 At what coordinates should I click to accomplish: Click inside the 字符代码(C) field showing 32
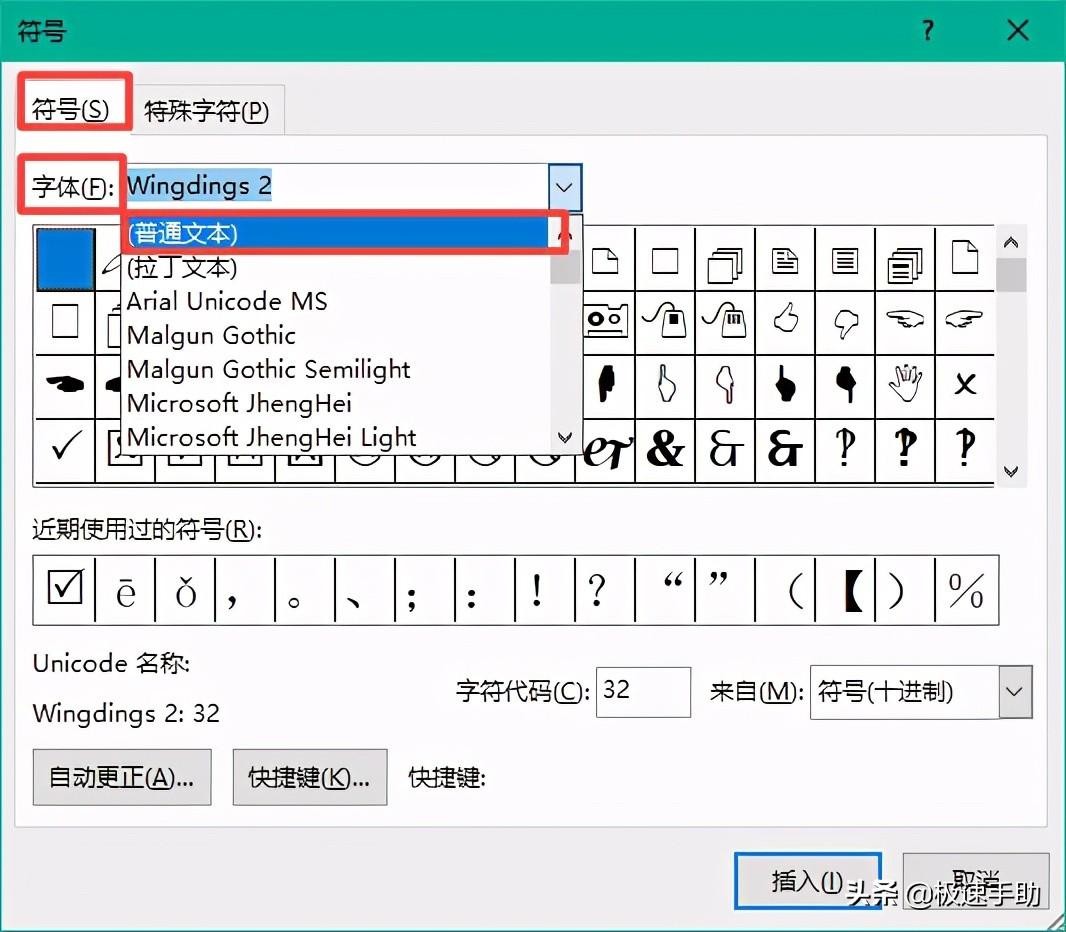tap(642, 692)
